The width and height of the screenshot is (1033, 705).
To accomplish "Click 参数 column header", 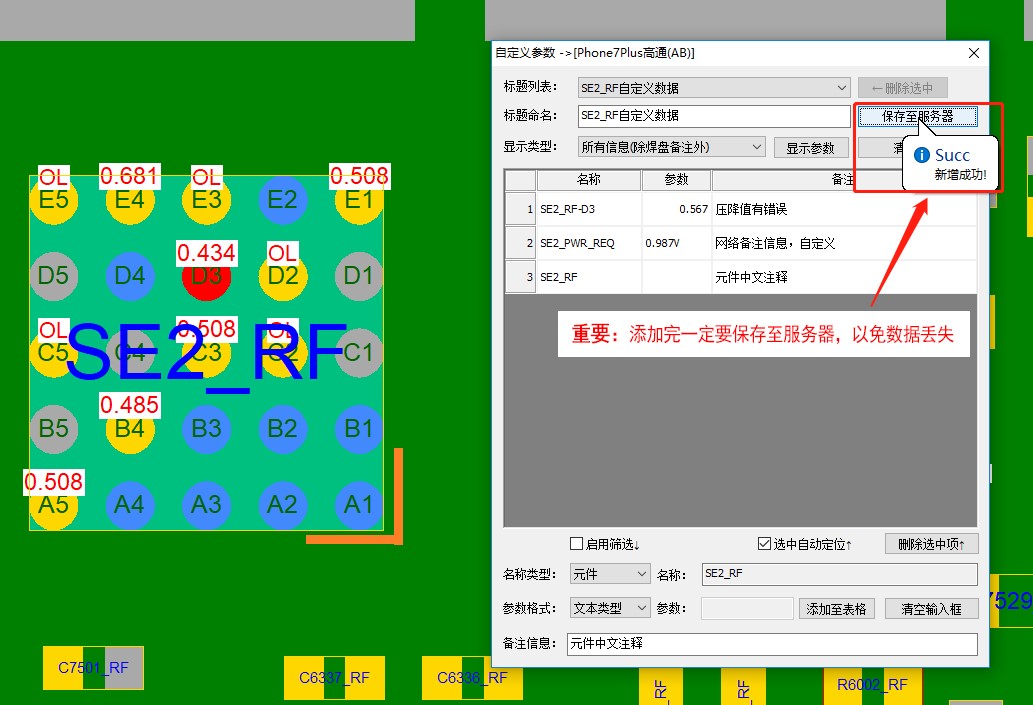I will [x=677, y=180].
